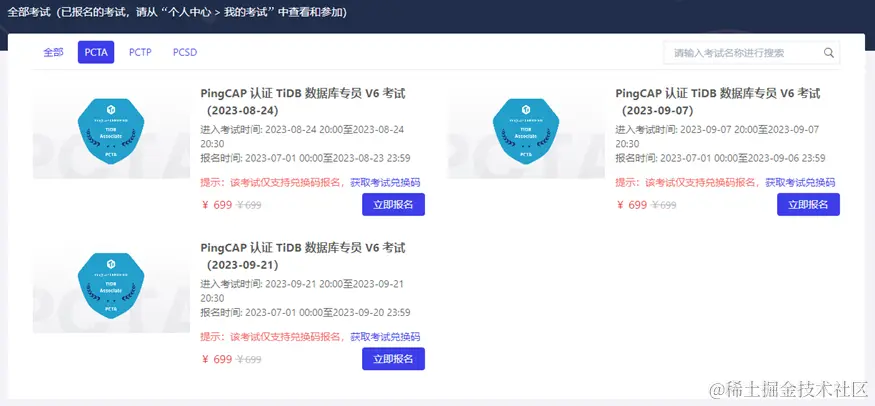Open exam title ending (2023-09-07)
Image resolution: width=875 pixels, height=406 pixels.
[x=718, y=102]
